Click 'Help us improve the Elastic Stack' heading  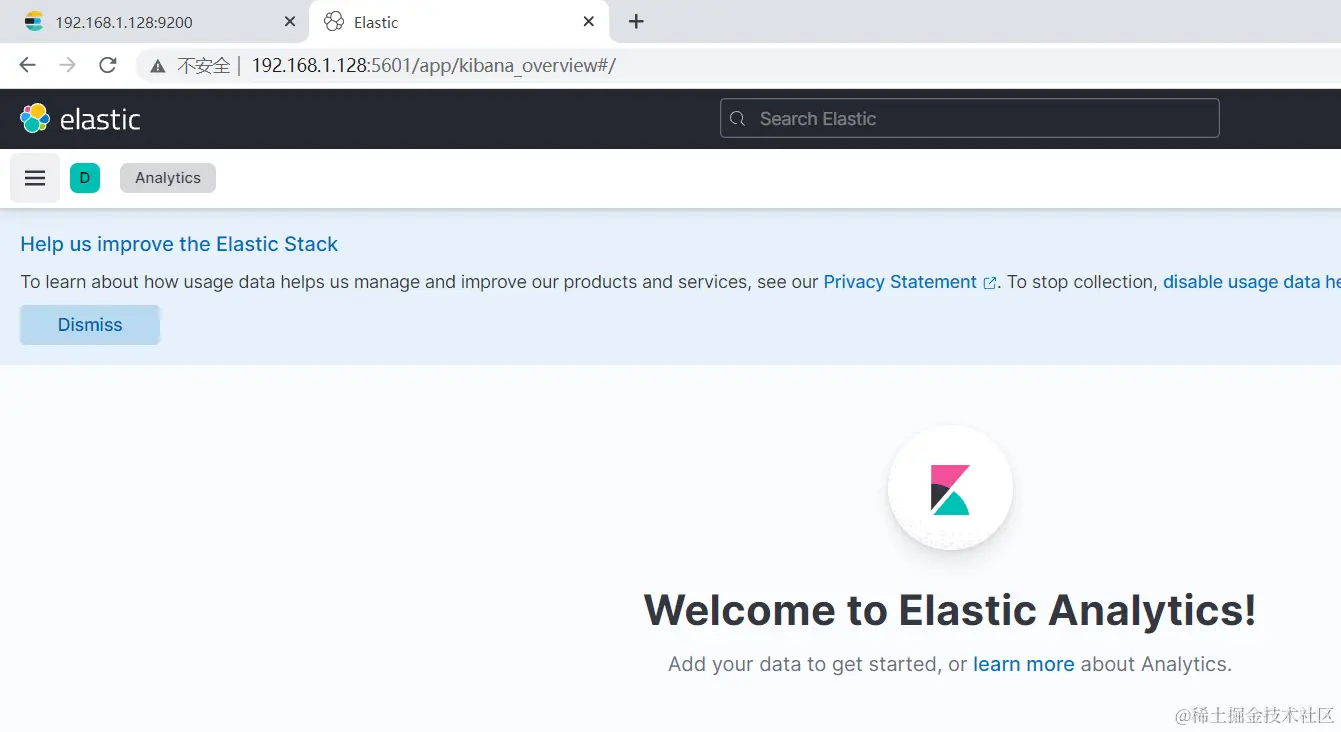179,244
